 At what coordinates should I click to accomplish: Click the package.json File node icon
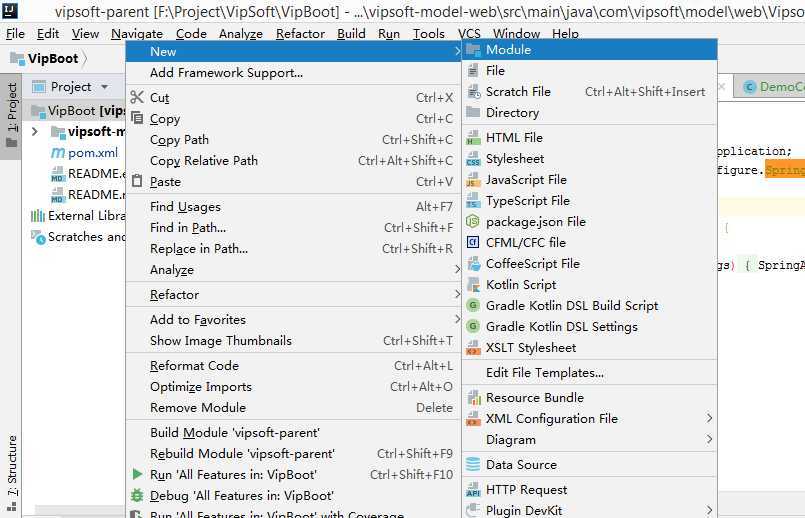pyautogui.click(x=473, y=221)
